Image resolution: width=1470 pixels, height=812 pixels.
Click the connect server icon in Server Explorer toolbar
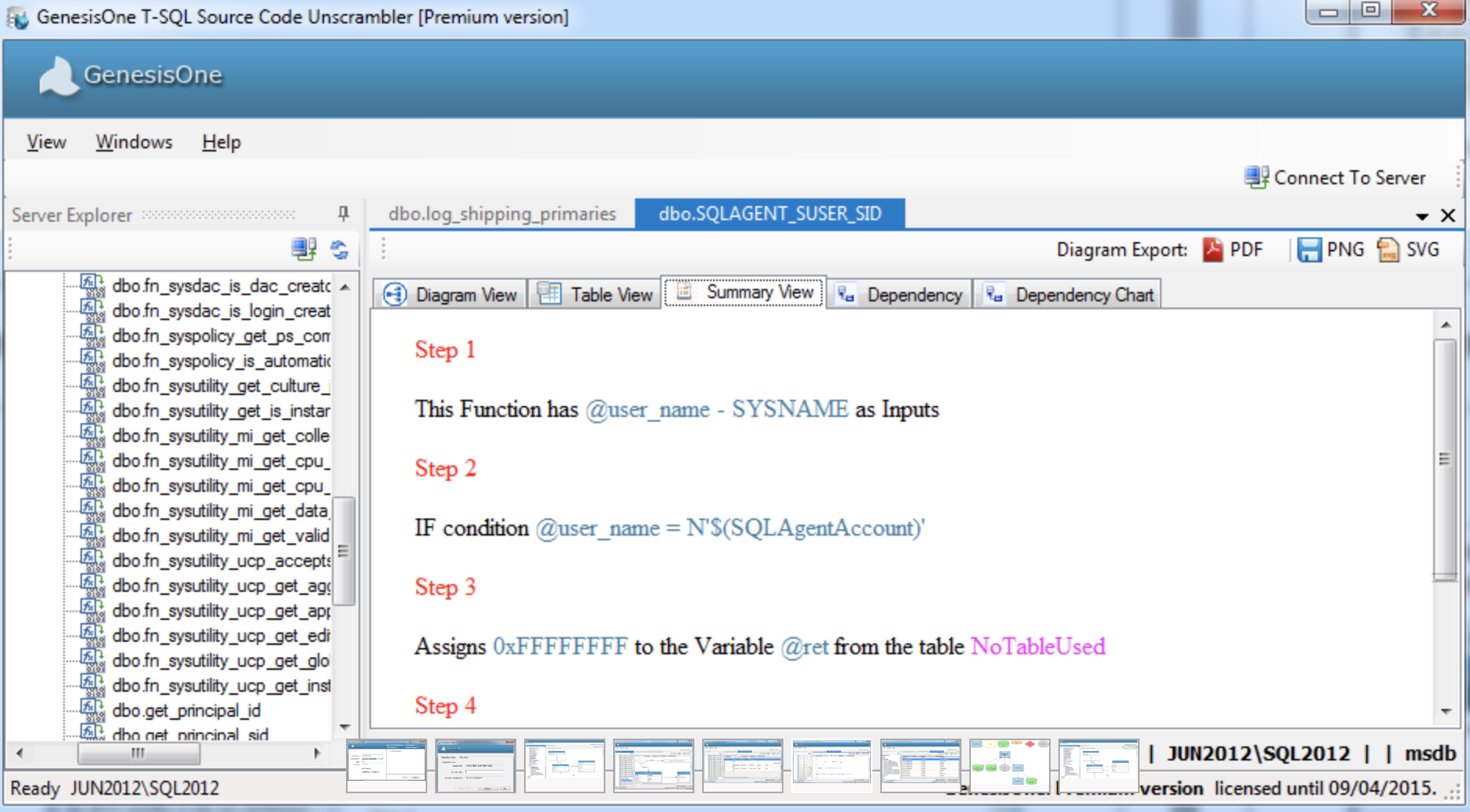click(304, 250)
